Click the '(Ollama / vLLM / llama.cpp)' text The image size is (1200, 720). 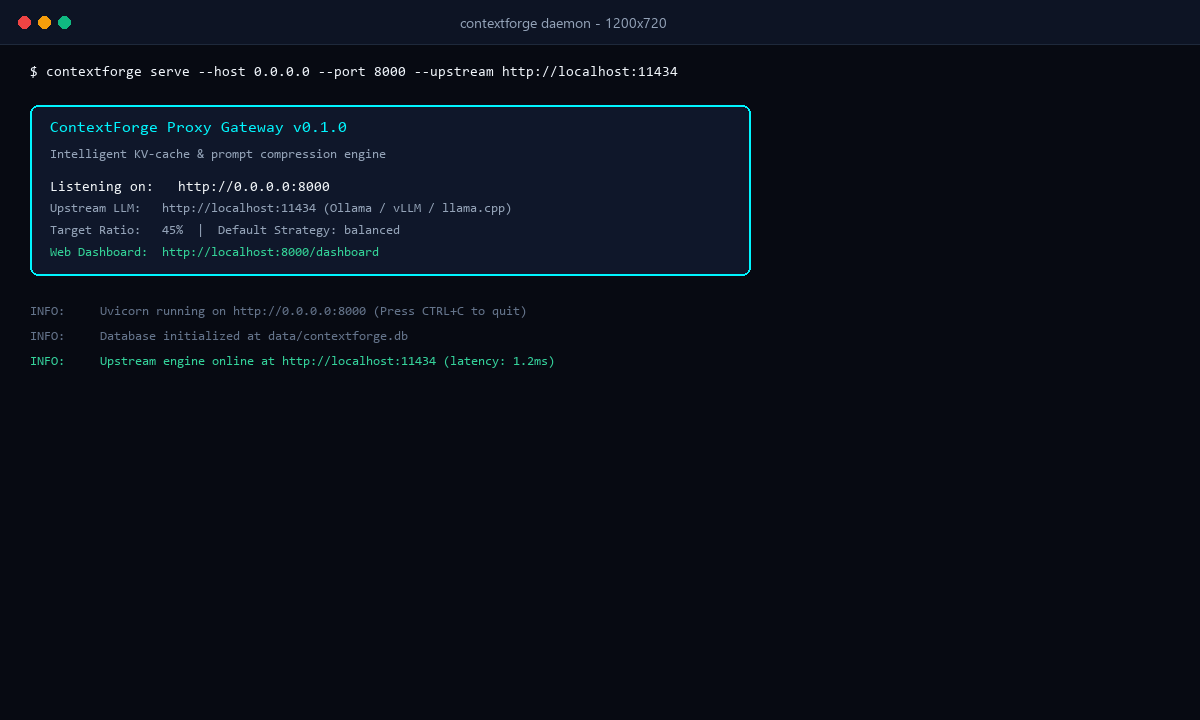(418, 208)
